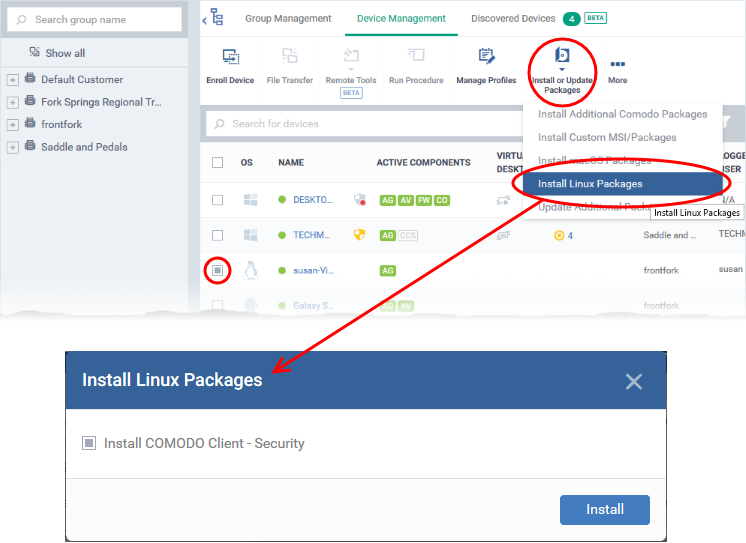Viewport: 746px width, 543px height.
Task: Select Saddle and Pedals group
Action: [x=84, y=147]
